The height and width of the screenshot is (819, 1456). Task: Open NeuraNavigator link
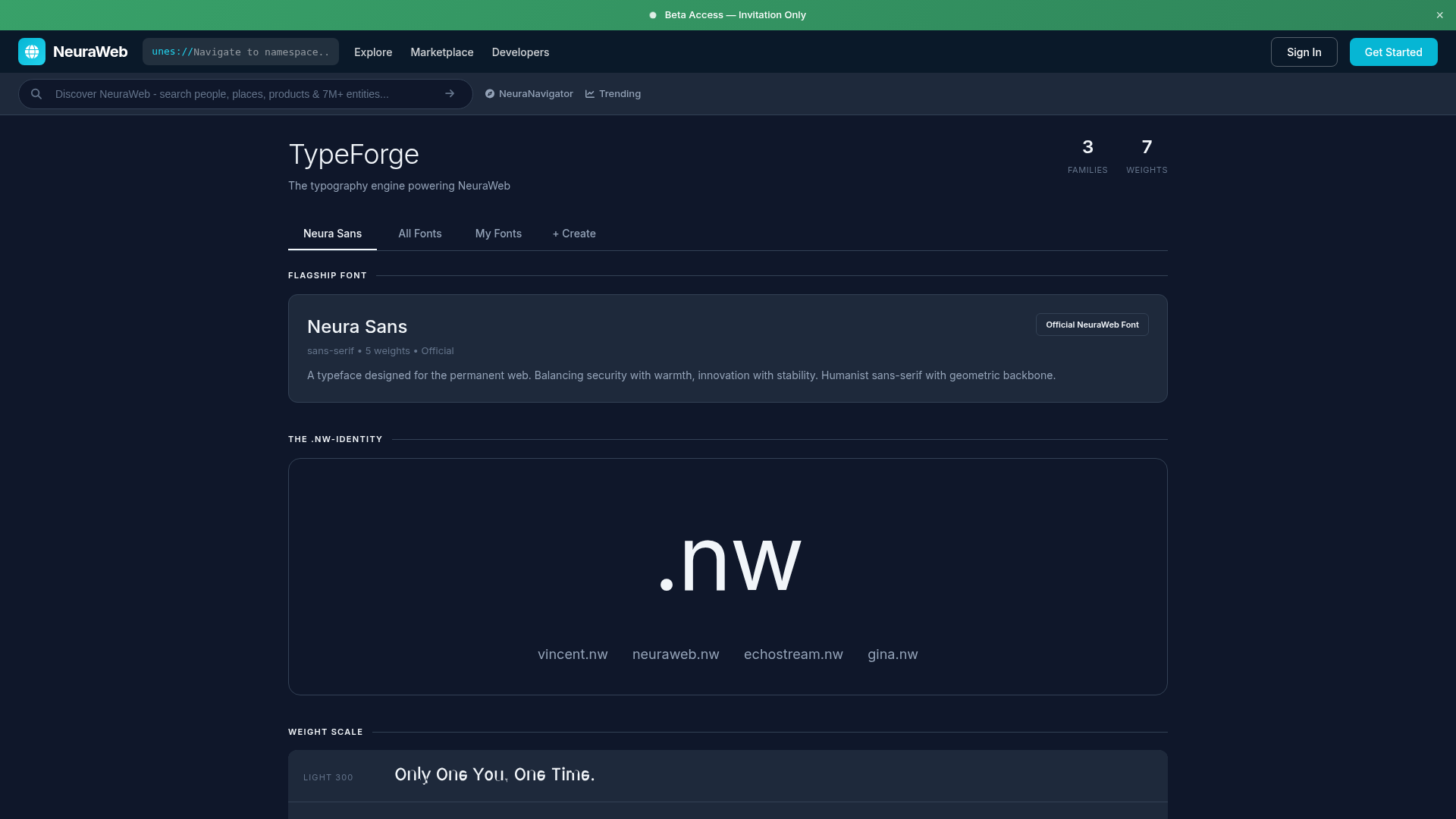(529, 94)
